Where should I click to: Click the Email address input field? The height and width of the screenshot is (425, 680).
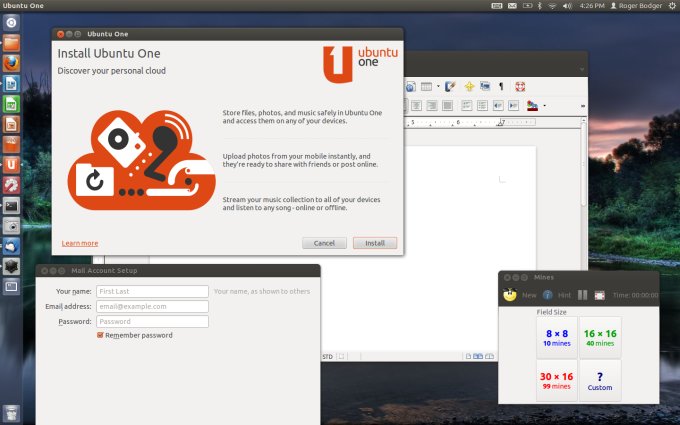[x=152, y=306]
